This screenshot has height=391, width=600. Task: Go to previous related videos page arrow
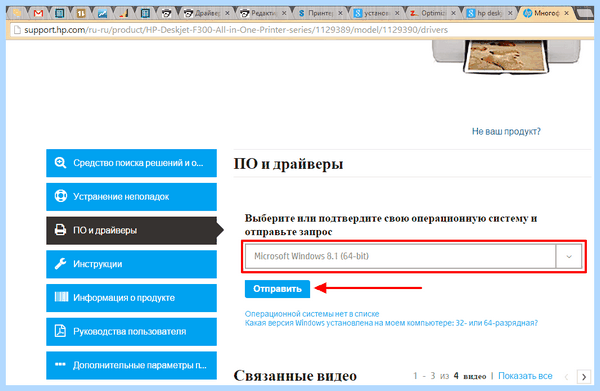pyautogui.click(x=567, y=376)
